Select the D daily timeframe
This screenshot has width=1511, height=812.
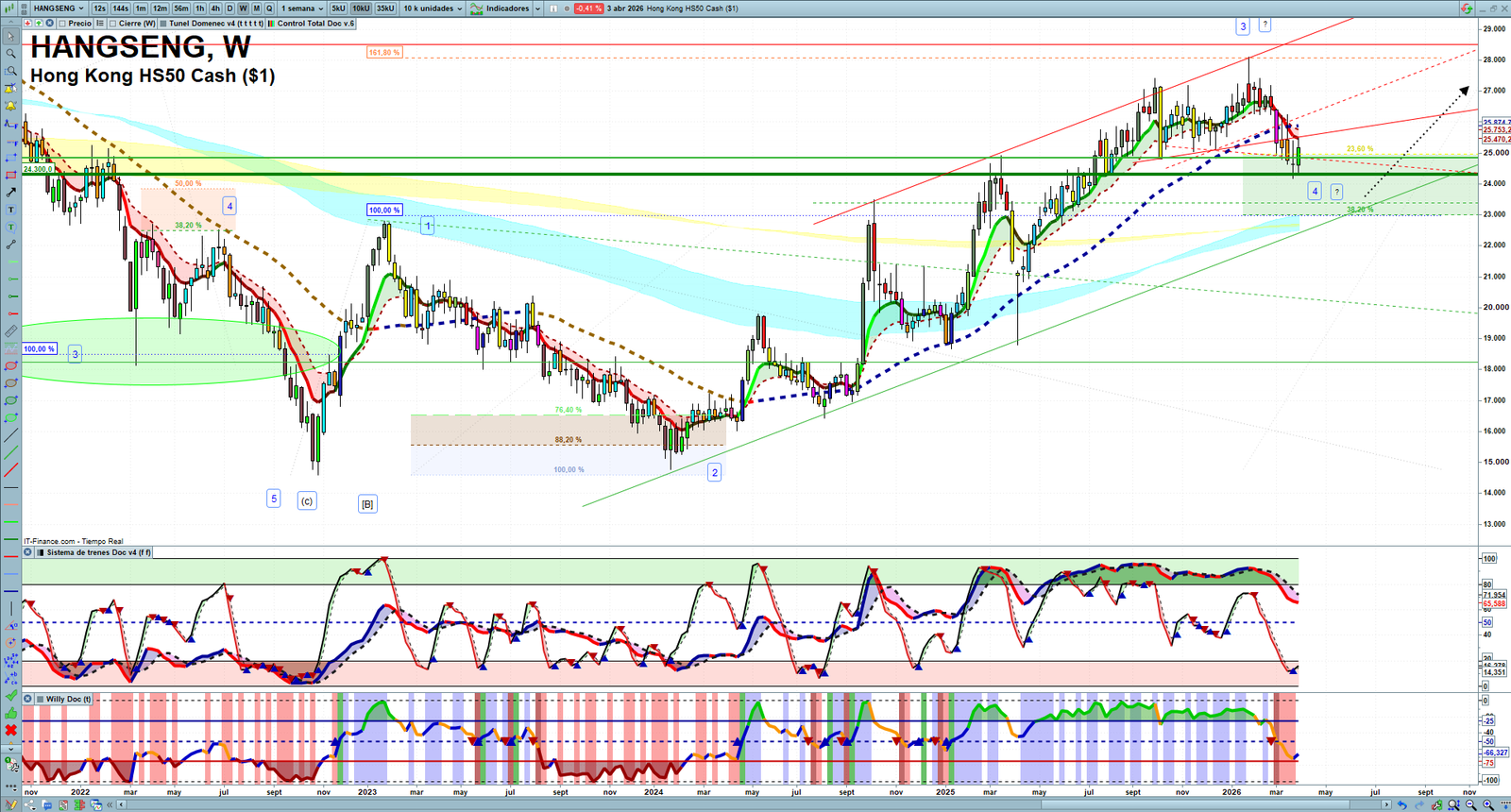coord(229,8)
